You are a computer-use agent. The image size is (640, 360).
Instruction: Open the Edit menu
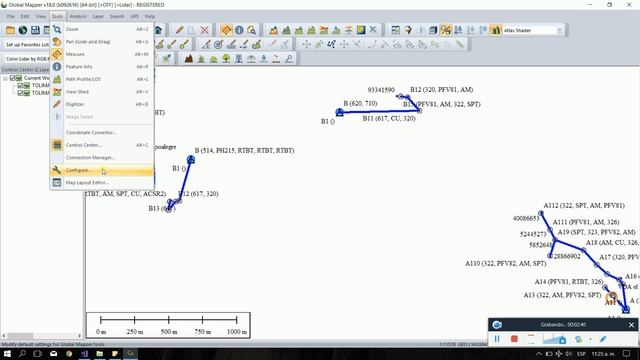[x=25, y=16]
